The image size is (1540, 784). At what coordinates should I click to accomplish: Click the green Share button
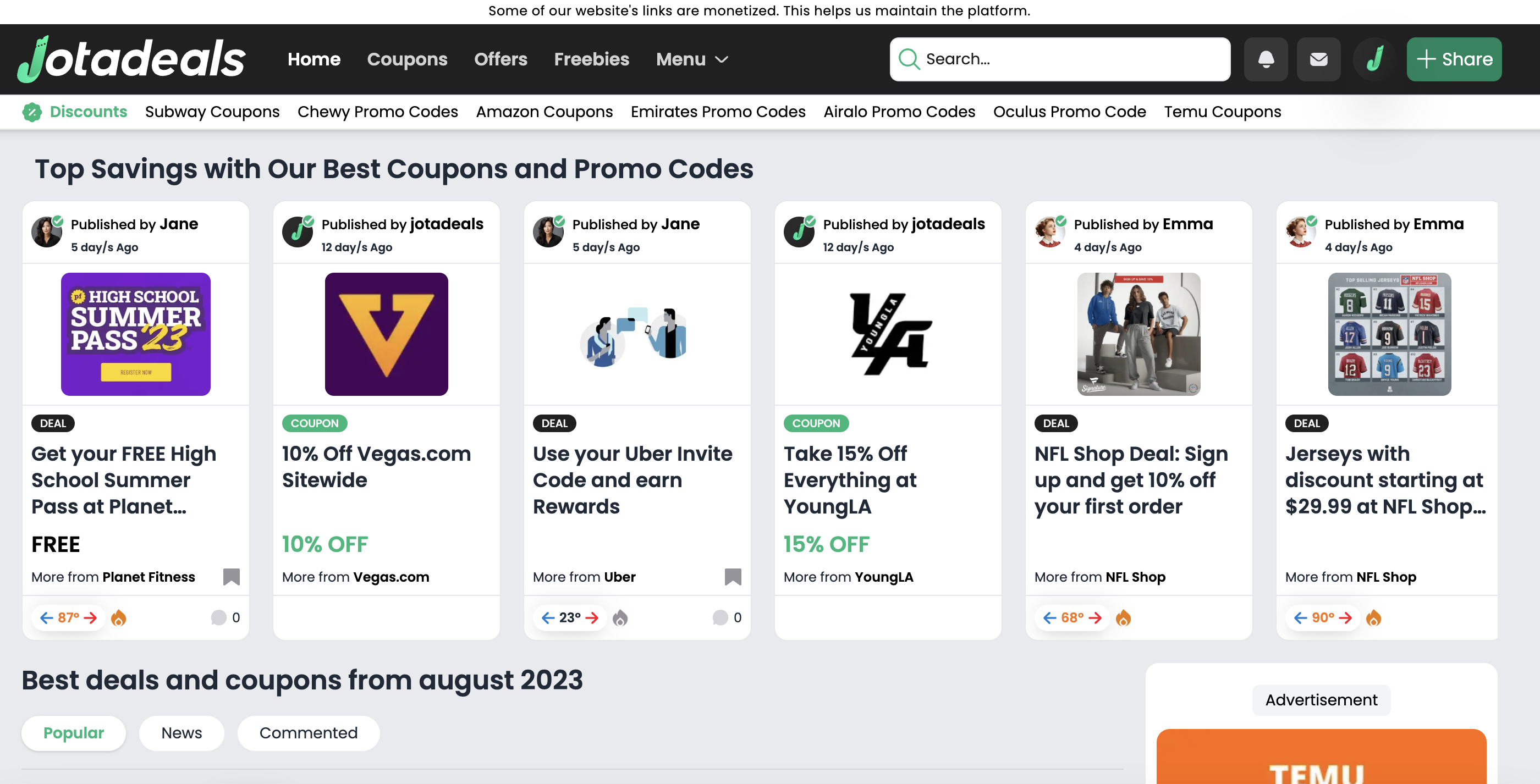[1454, 59]
